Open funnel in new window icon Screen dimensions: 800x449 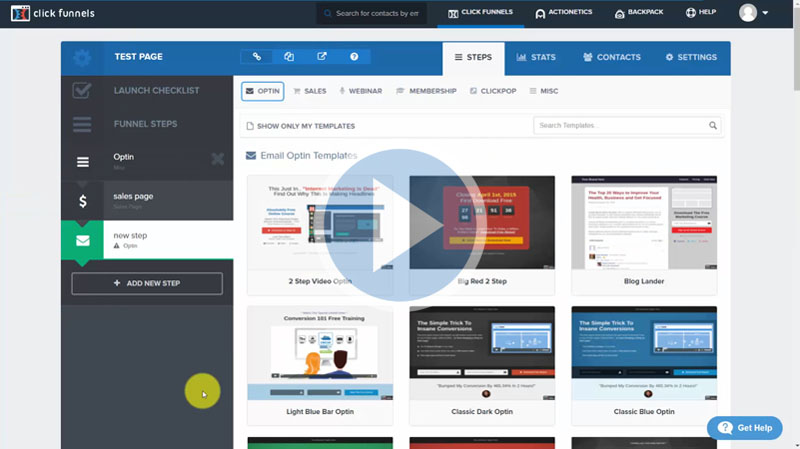click(x=321, y=57)
